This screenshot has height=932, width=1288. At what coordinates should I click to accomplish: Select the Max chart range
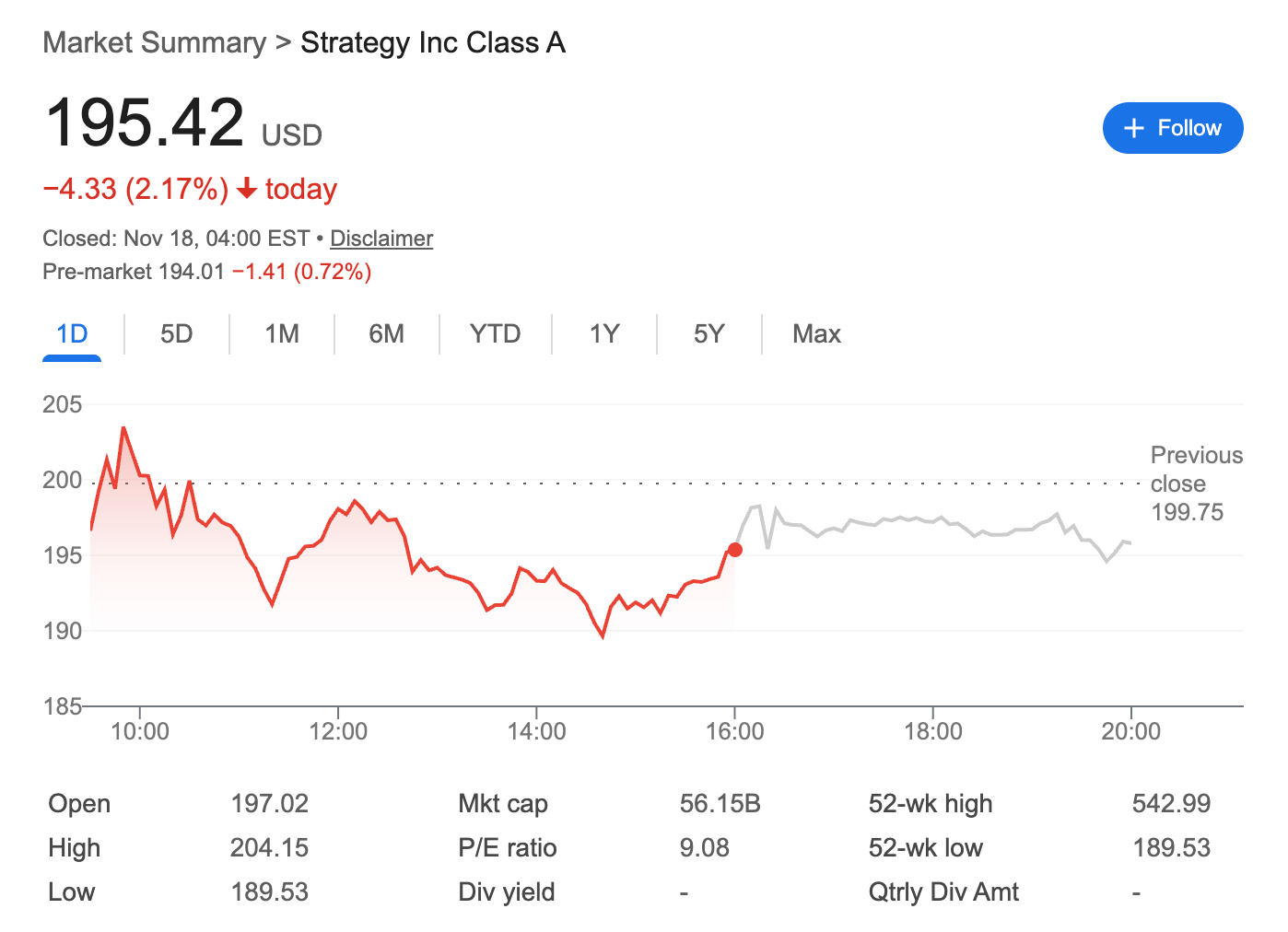815,333
